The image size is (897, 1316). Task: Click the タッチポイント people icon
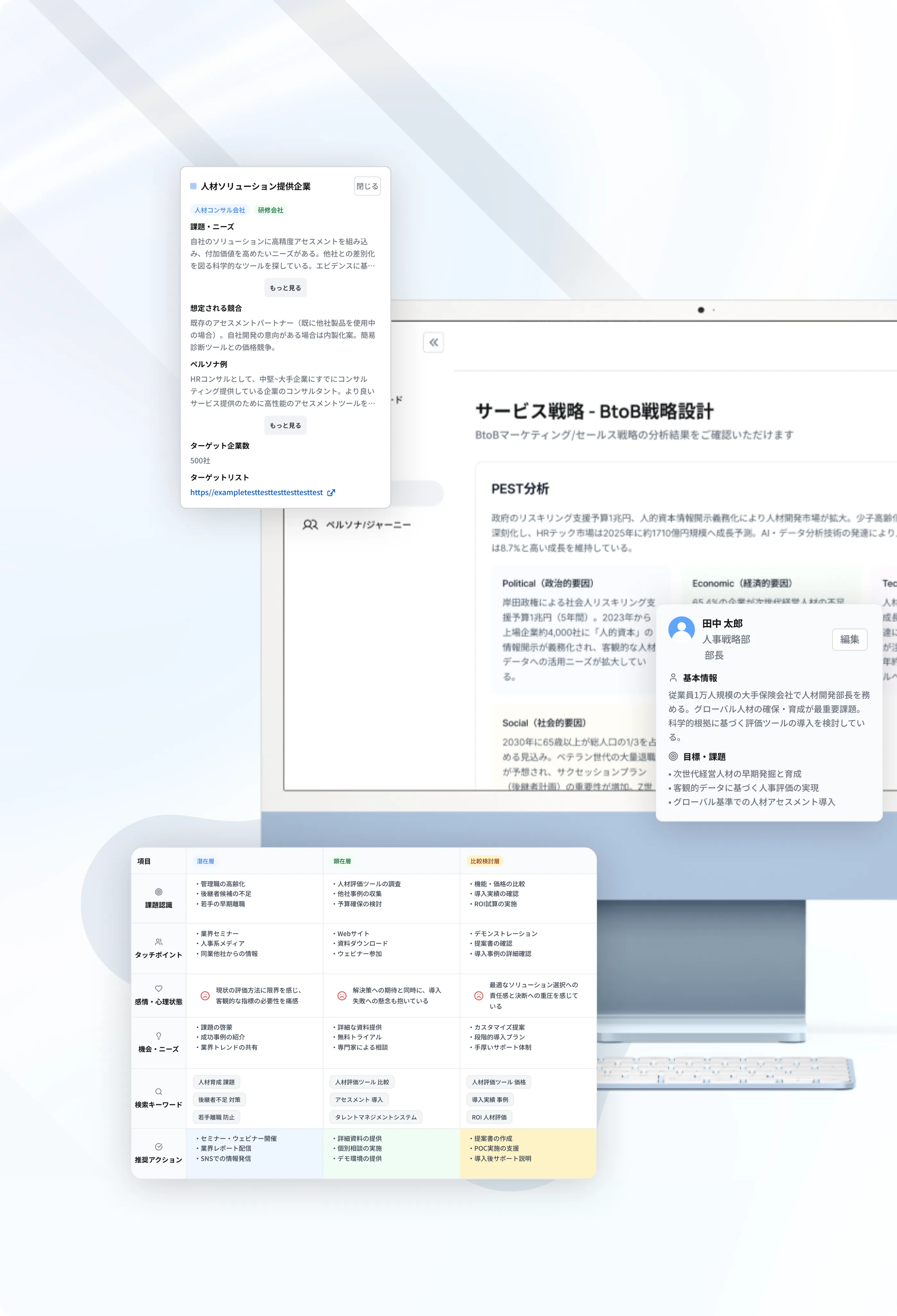tap(159, 942)
